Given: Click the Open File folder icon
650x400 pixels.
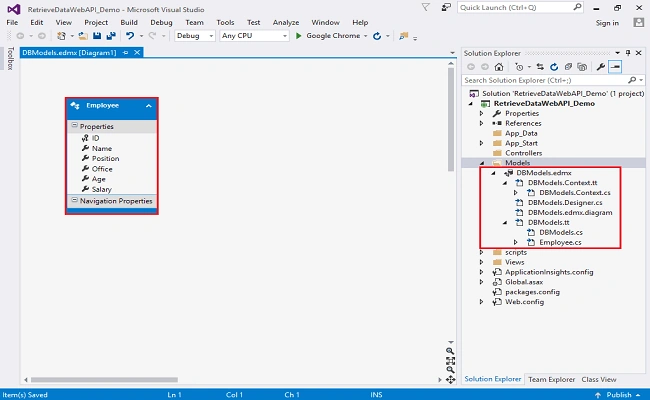Looking at the screenshot, I should [x=83, y=36].
